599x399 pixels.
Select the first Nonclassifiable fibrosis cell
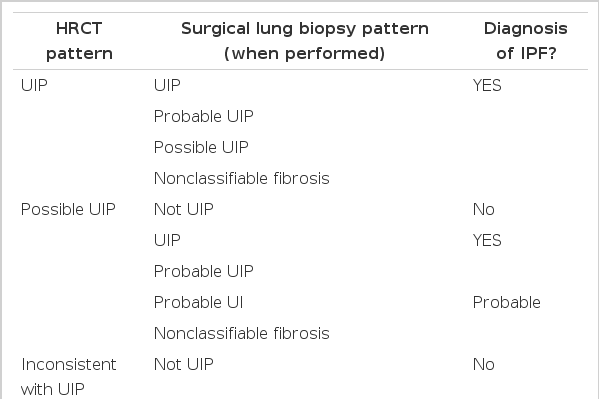[x=241, y=178]
